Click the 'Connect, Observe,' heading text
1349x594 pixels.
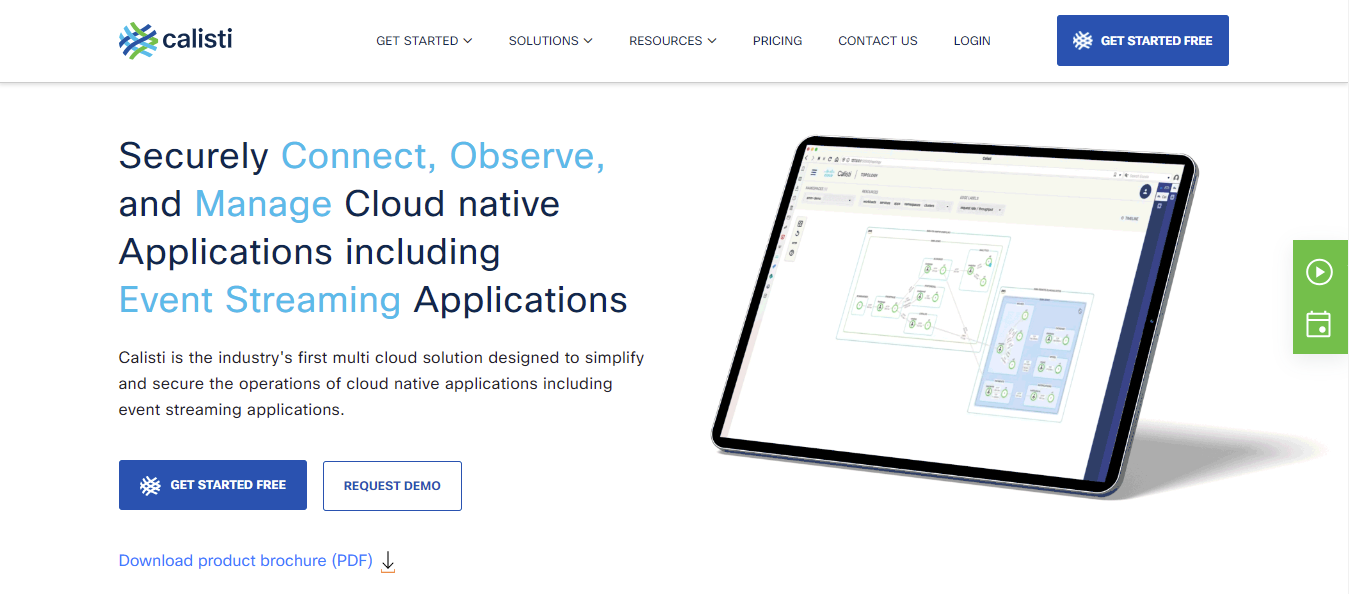pyautogui.click(x=443, y=156)
